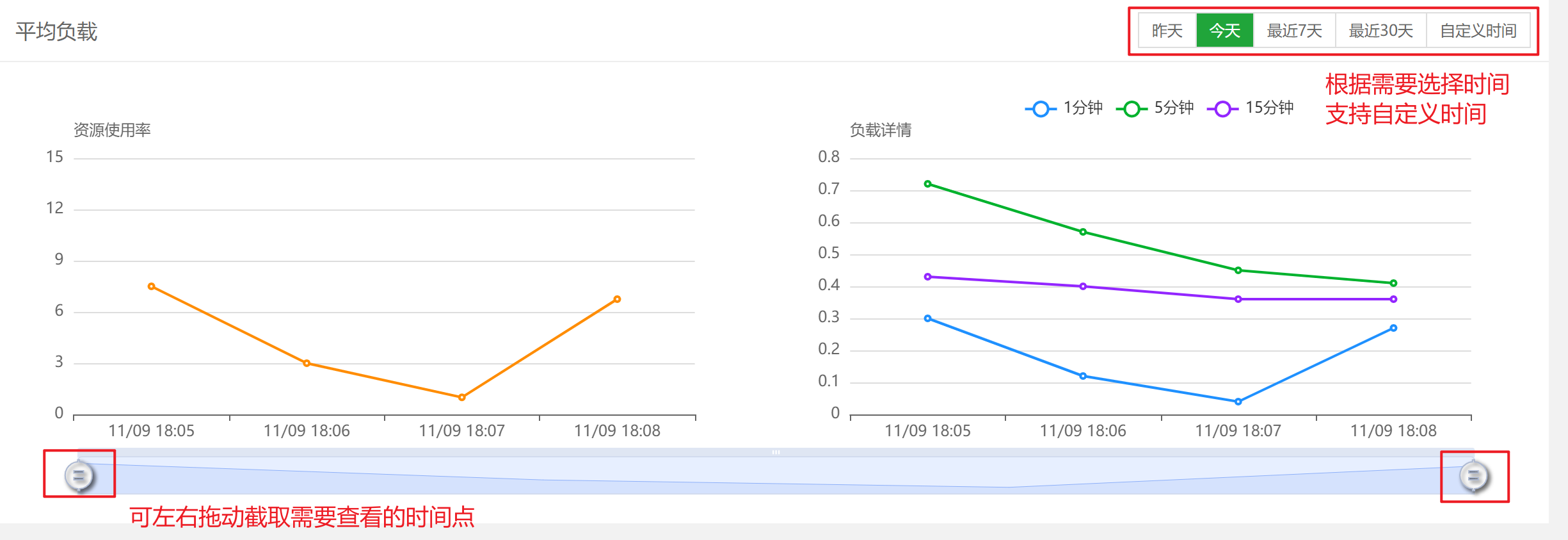Click the small grip atop the zoom bar
Screen dimensions: 1568x540
click(x=776, y=452)
